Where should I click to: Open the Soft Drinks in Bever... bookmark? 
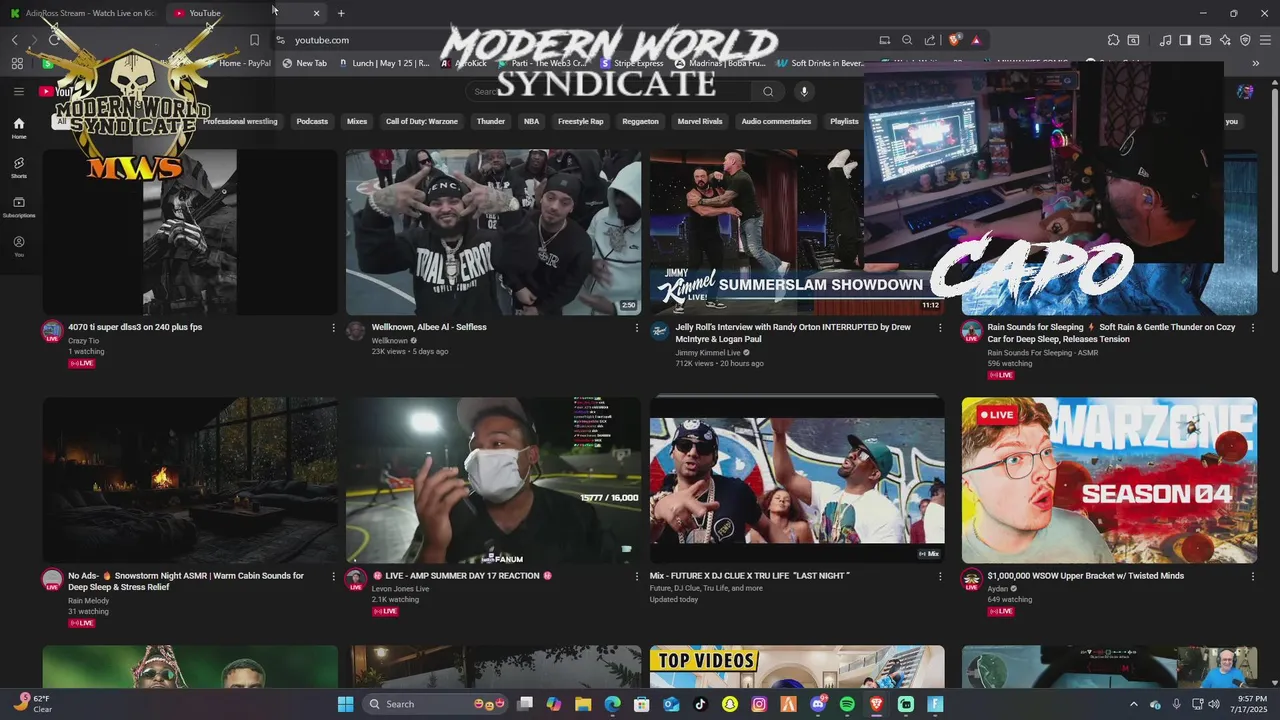click(820, 63)
